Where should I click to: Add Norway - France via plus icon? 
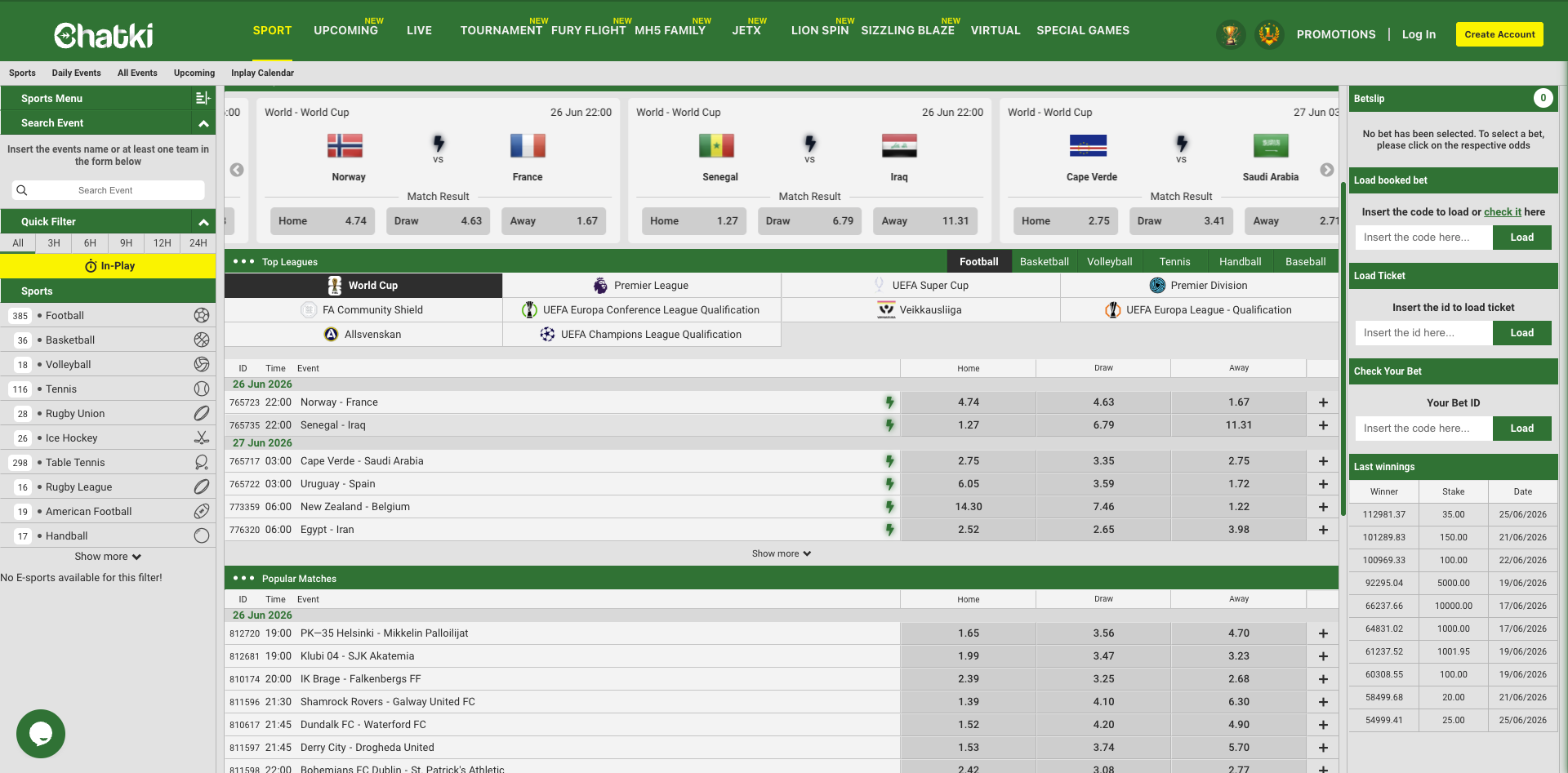tap(1323, 402)
